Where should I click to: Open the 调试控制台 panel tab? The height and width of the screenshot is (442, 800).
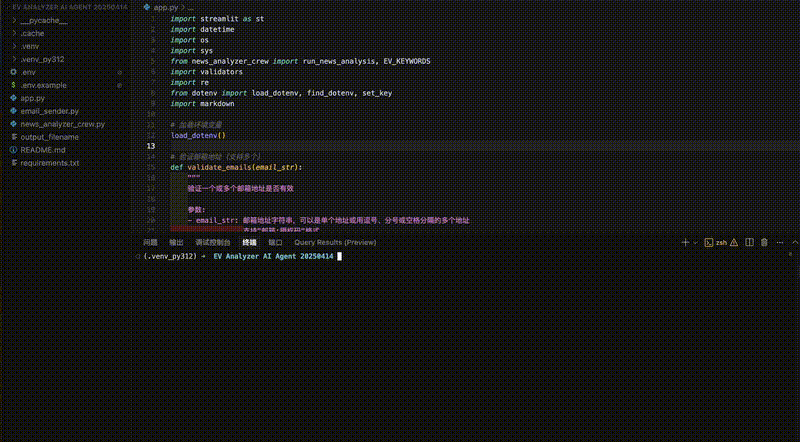(213, 242)
